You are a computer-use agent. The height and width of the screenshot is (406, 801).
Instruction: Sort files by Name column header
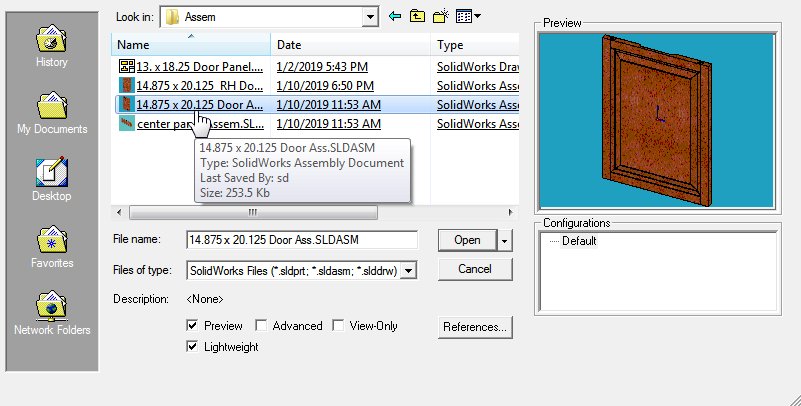190,45
